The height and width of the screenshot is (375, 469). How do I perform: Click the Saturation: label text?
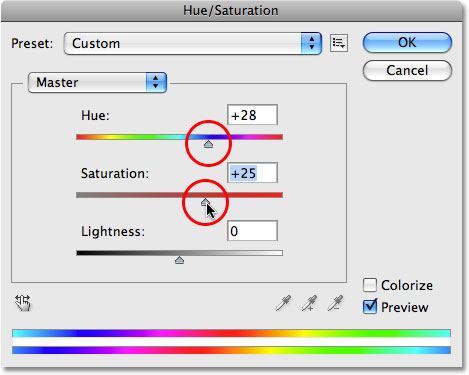(x=115, y=173)
